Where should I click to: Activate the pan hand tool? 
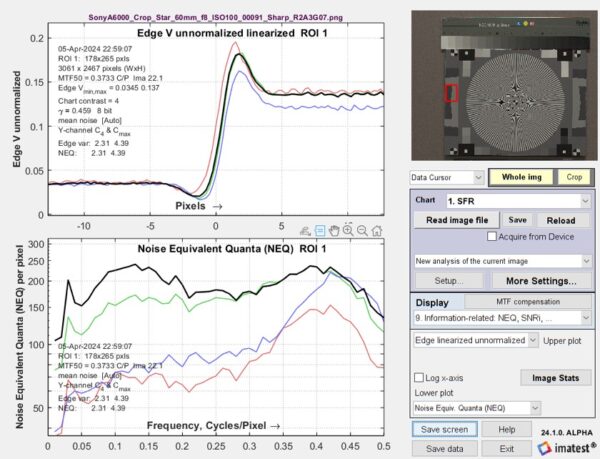point(334,231)
